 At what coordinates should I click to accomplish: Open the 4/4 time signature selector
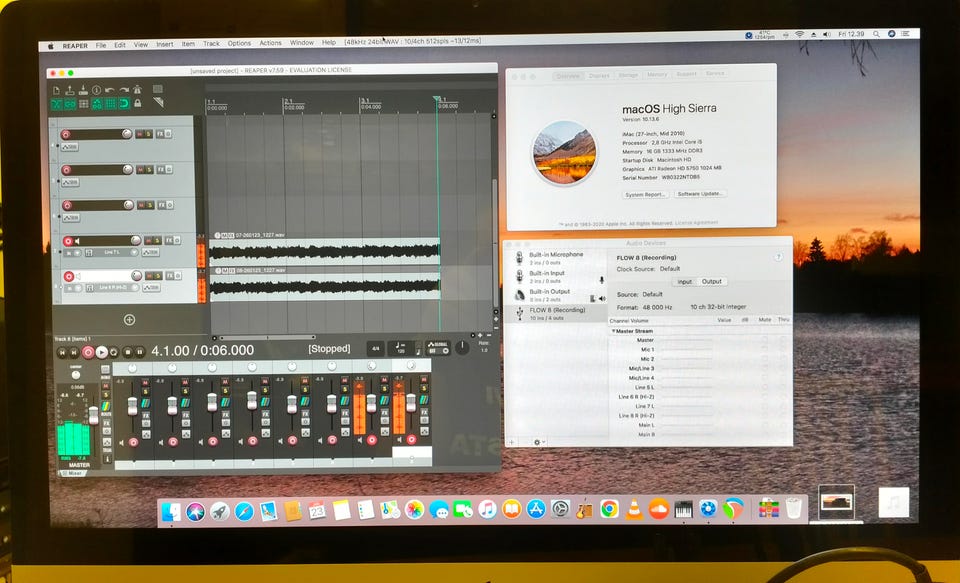click(x=375, y=348)
